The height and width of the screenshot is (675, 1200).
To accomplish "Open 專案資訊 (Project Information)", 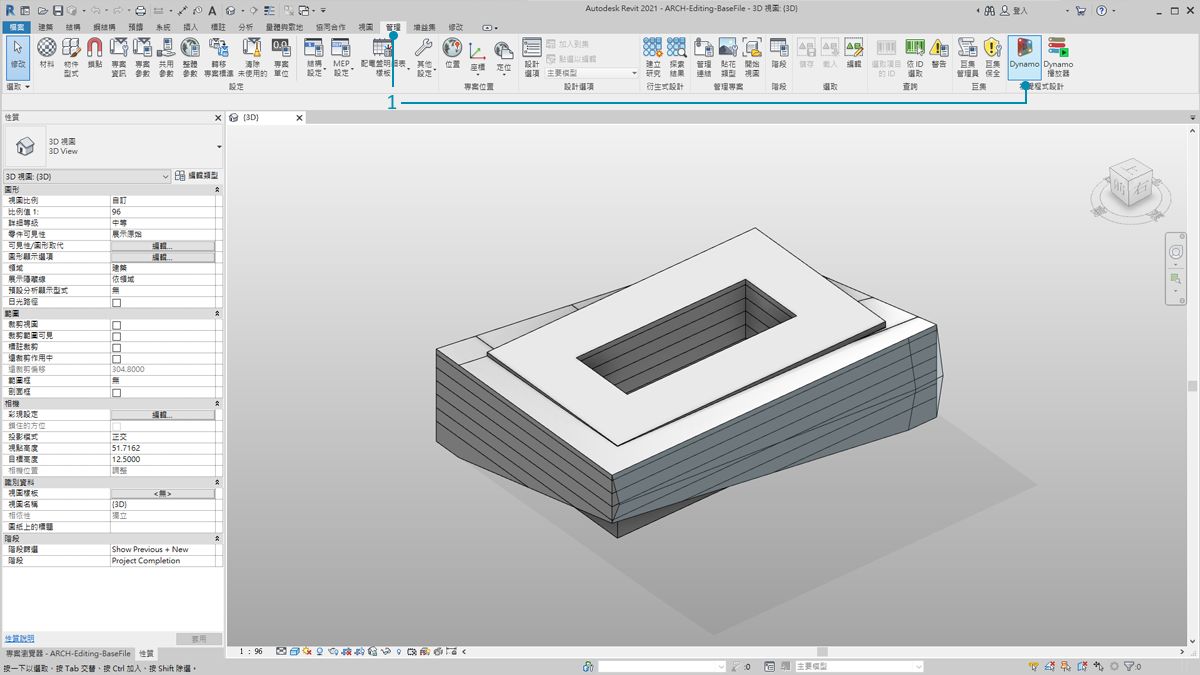I will coord(119,57).
